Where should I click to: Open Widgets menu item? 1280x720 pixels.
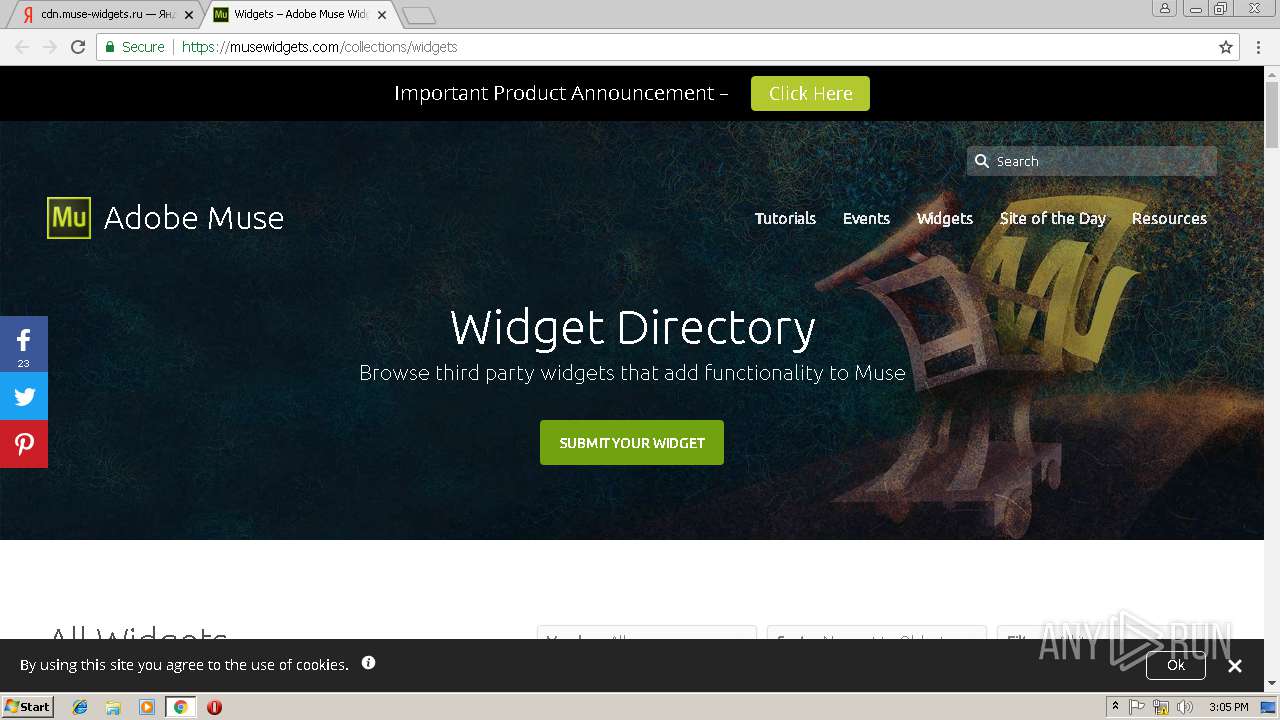pyautogui.click(x=945, y=218)
